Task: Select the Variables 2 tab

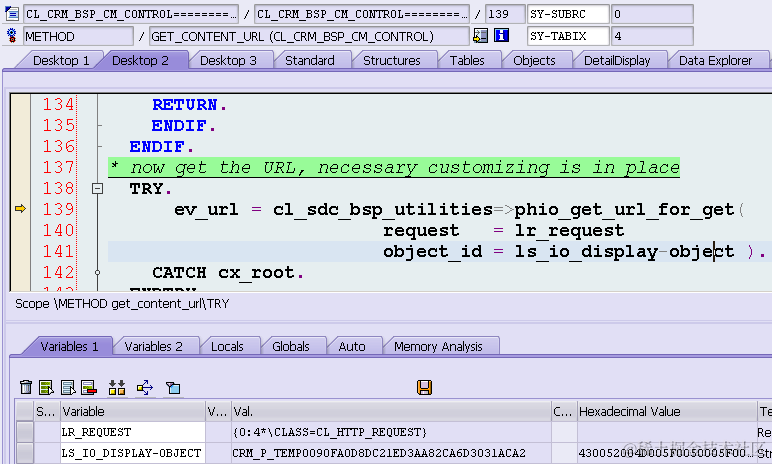Action: 154,346
